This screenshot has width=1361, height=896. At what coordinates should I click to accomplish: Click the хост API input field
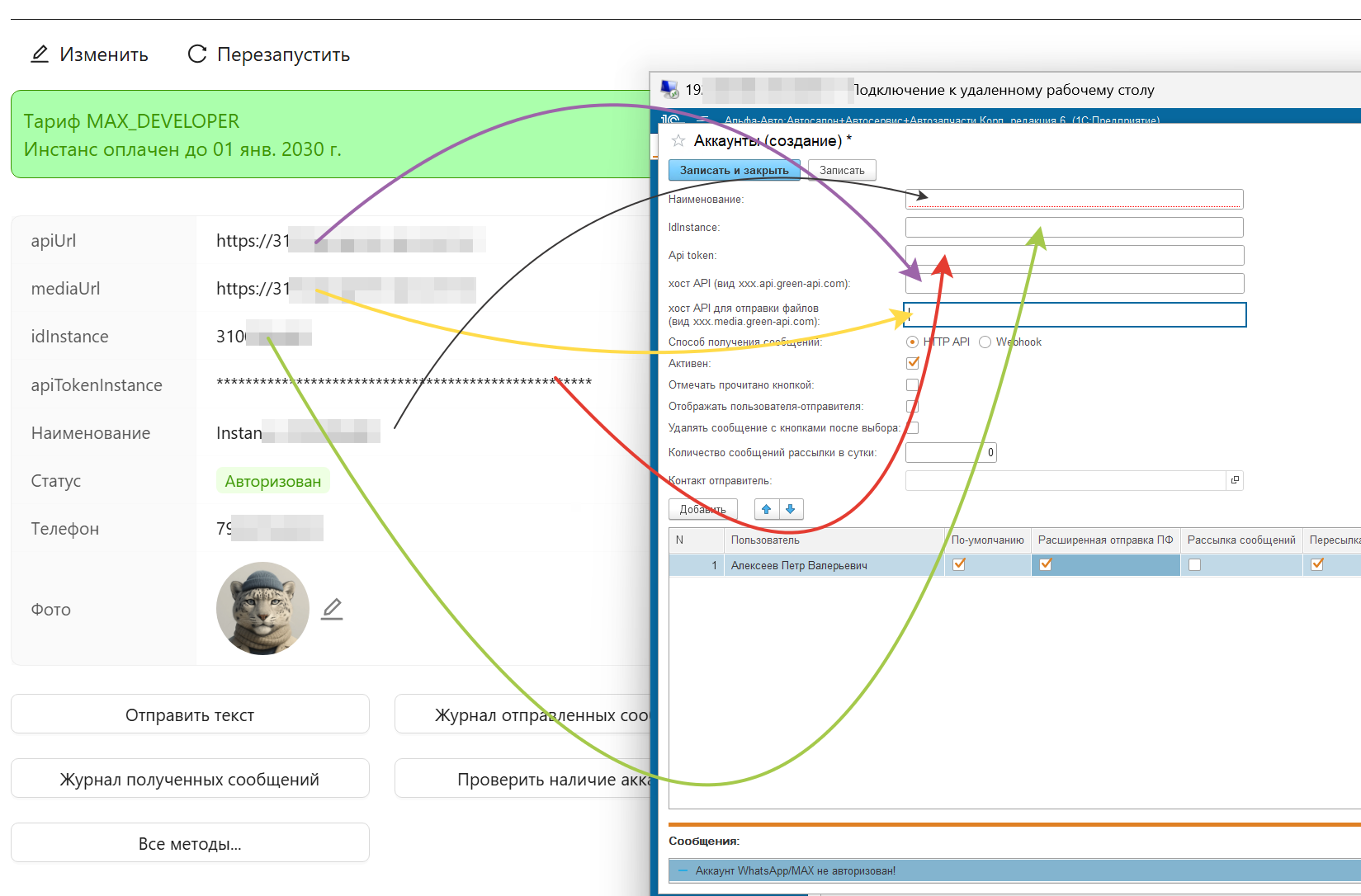pyautogui.click(x=1074, y=283)
